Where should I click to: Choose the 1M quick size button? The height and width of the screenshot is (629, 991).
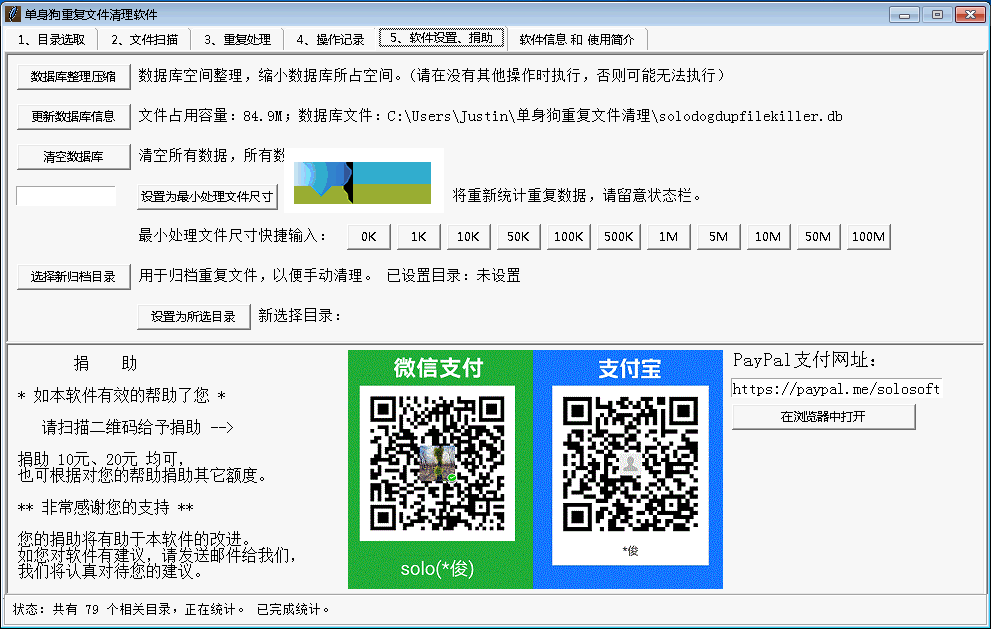[668, 236]
